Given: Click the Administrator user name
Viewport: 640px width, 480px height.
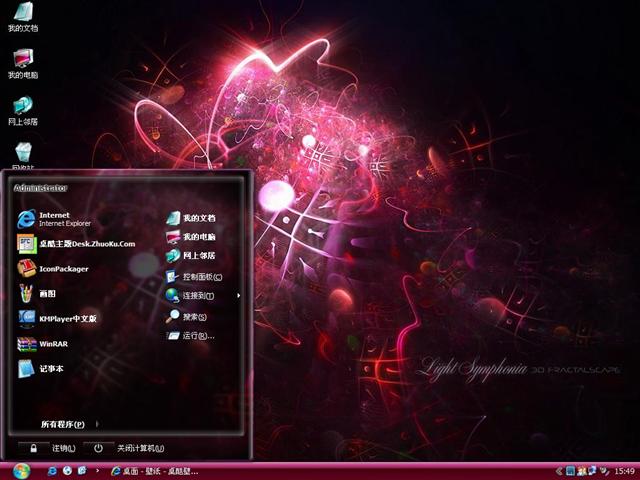Looking at the screenshot, I should [x=40, y=188].
